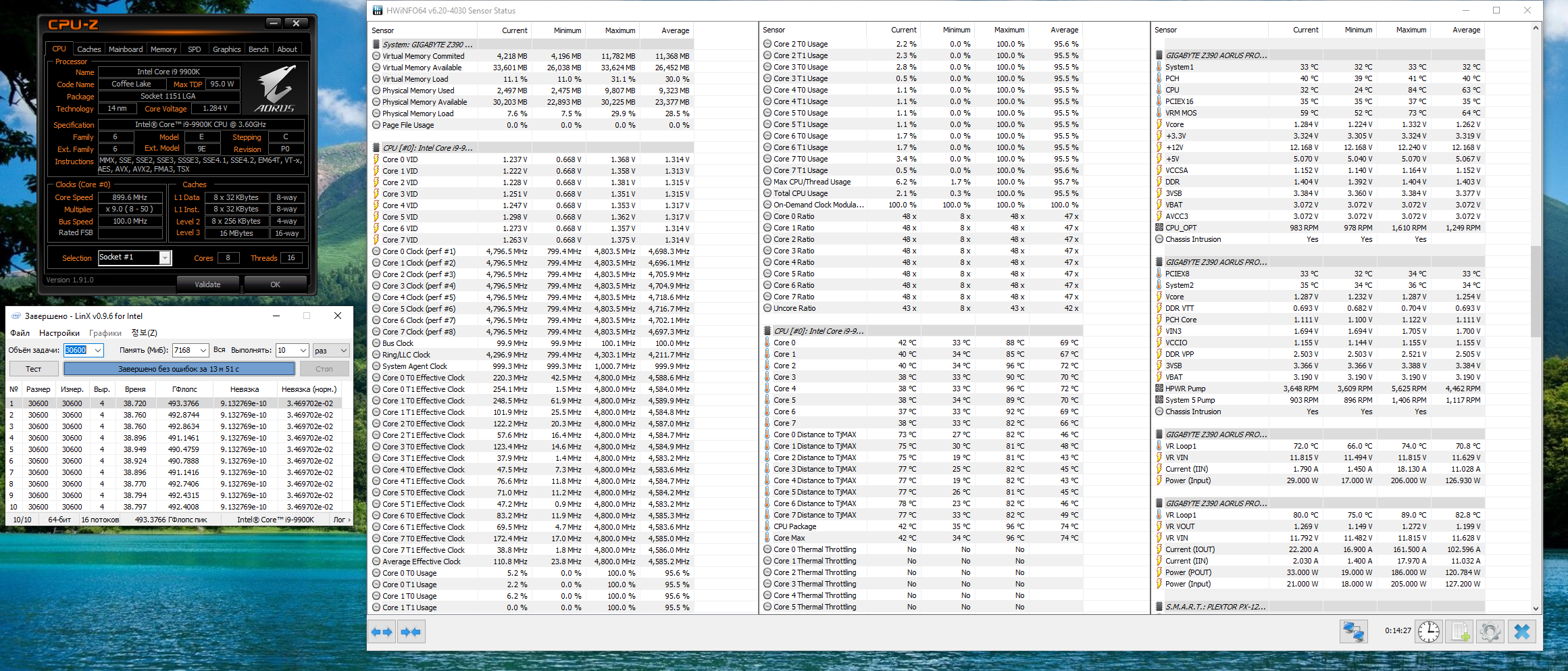Click the Chassis Intrusion sensor icon under CPU_OPT
1568x671 pixels.
[1159, 239]
